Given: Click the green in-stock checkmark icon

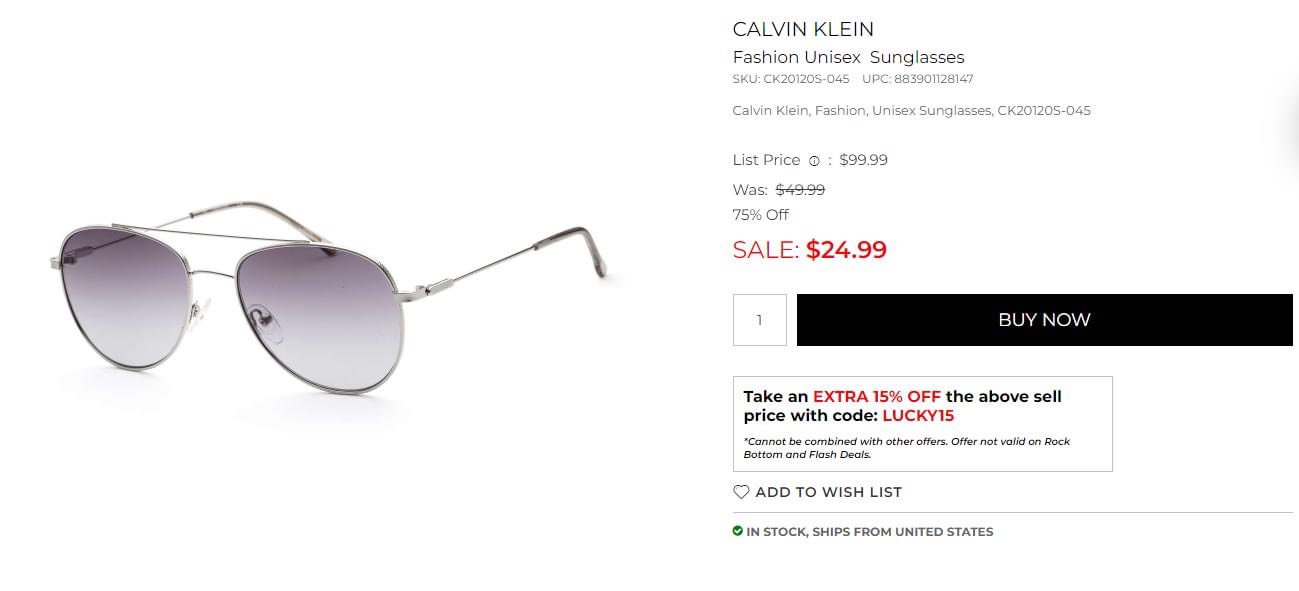Looking at the screenshot, I should (x=738, y=531).
